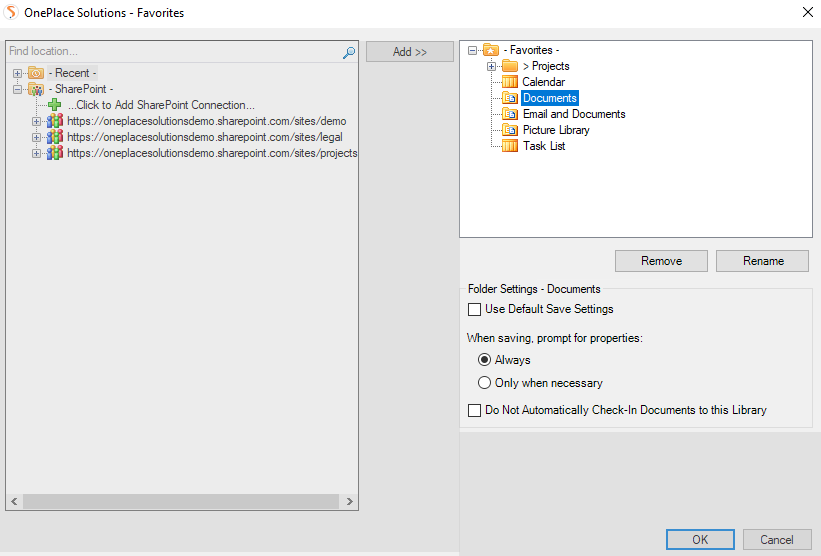The height and width of the screenshot is (556, 821).
Task: Check Do Not Automatically Check-In Documents
Action: [475, 410]
